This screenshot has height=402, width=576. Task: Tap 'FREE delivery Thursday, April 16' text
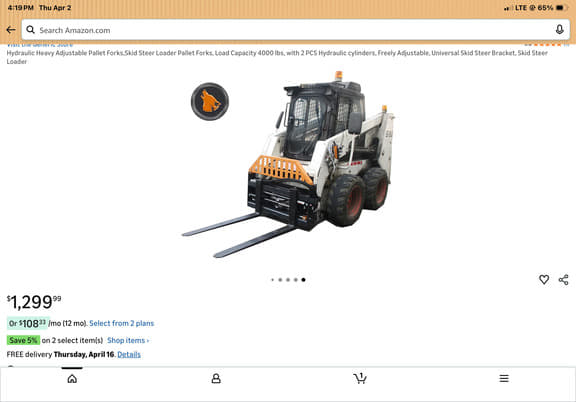pos(61,355)
